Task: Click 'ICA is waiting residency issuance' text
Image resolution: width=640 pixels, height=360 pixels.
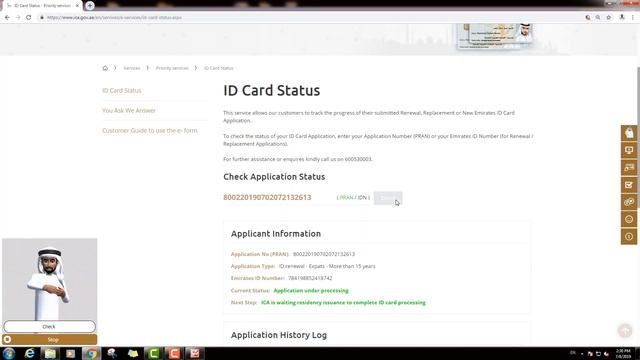Action: [x=343, y=302]
